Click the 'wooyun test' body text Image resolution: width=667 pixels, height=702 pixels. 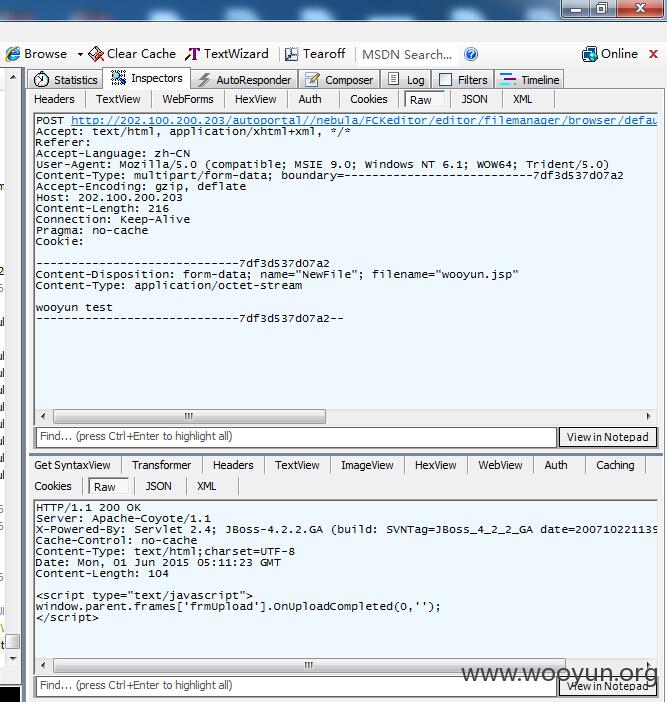(x=74, y=308)
